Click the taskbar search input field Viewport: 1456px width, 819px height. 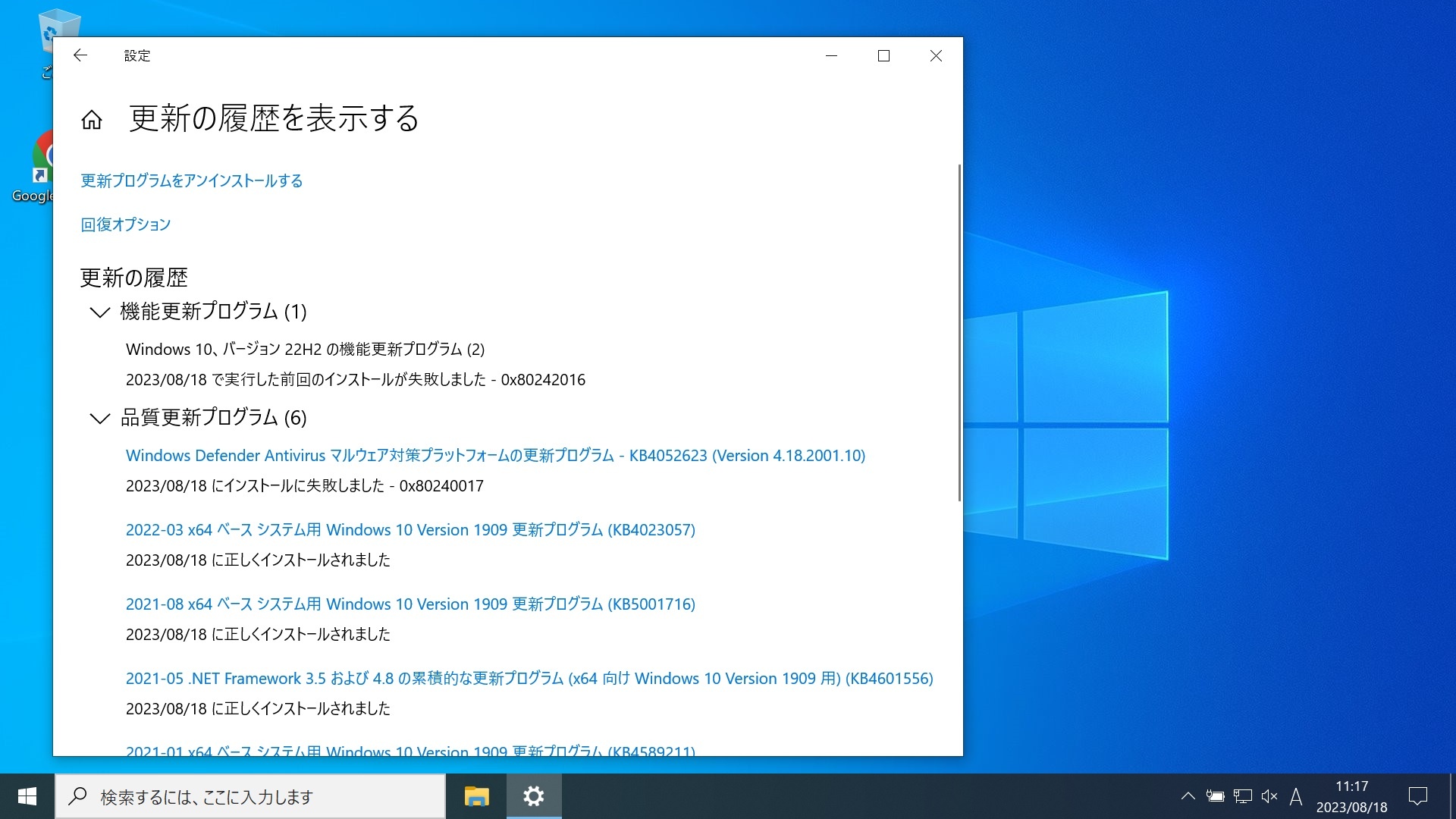(x=250, y=796)
